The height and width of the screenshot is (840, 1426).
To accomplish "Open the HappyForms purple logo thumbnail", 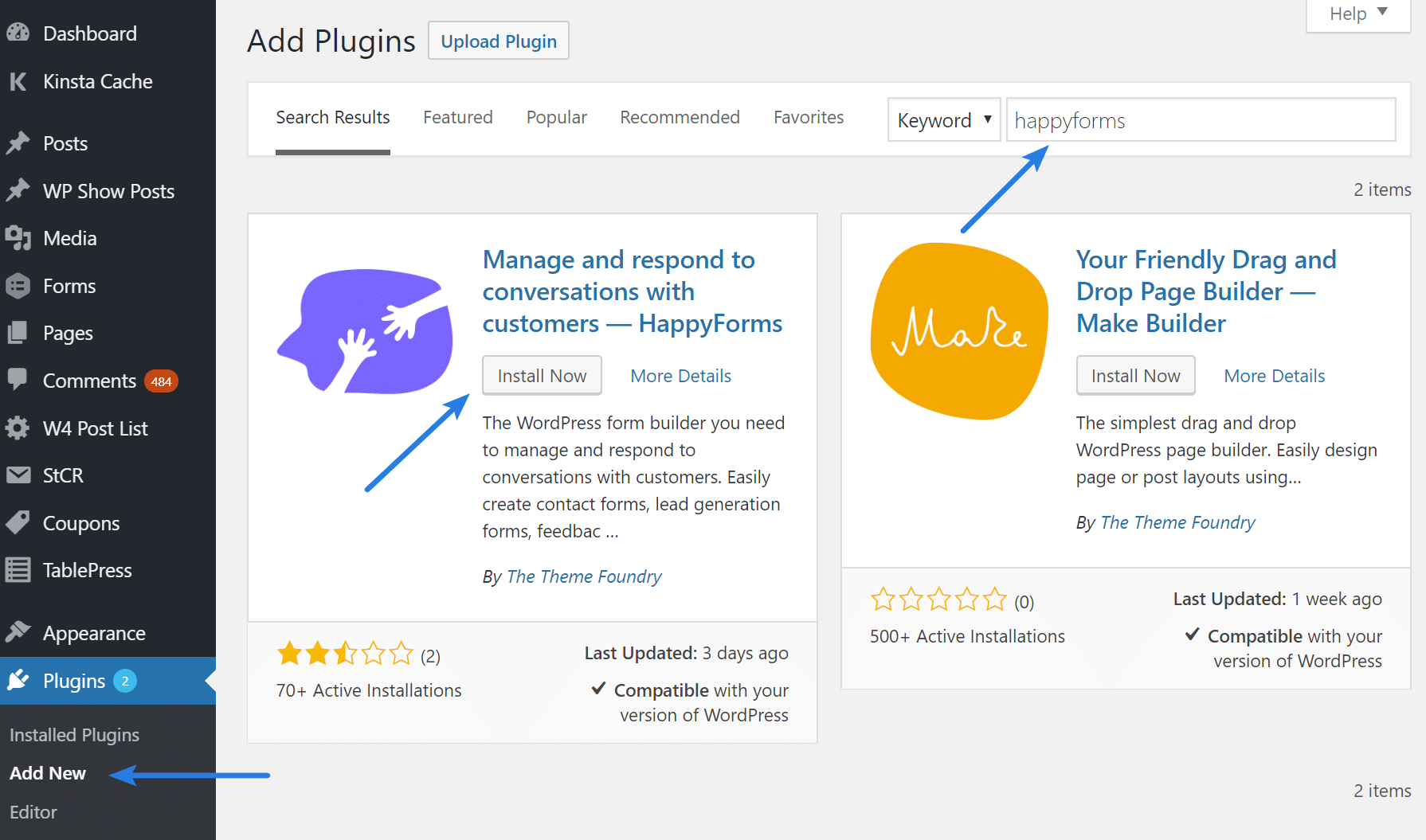I will point(366,331).
